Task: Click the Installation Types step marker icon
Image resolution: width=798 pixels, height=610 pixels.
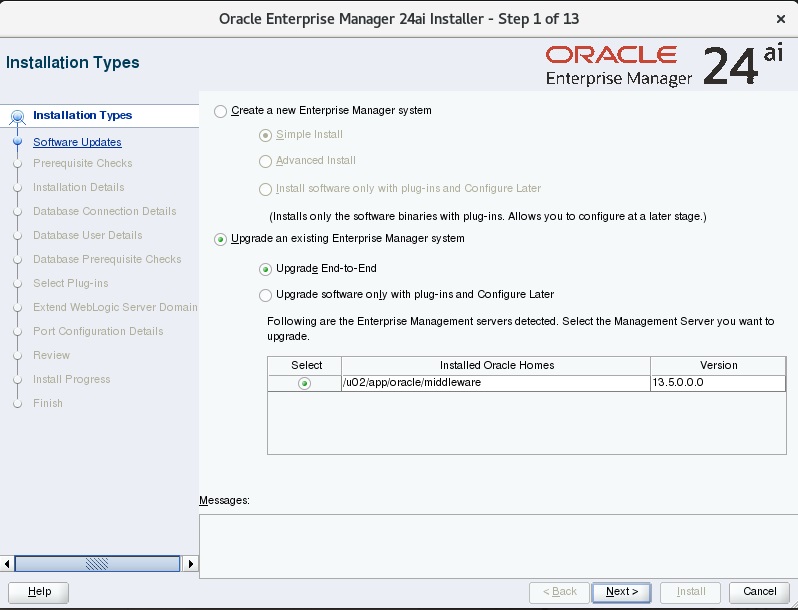Action: [17, 117]
